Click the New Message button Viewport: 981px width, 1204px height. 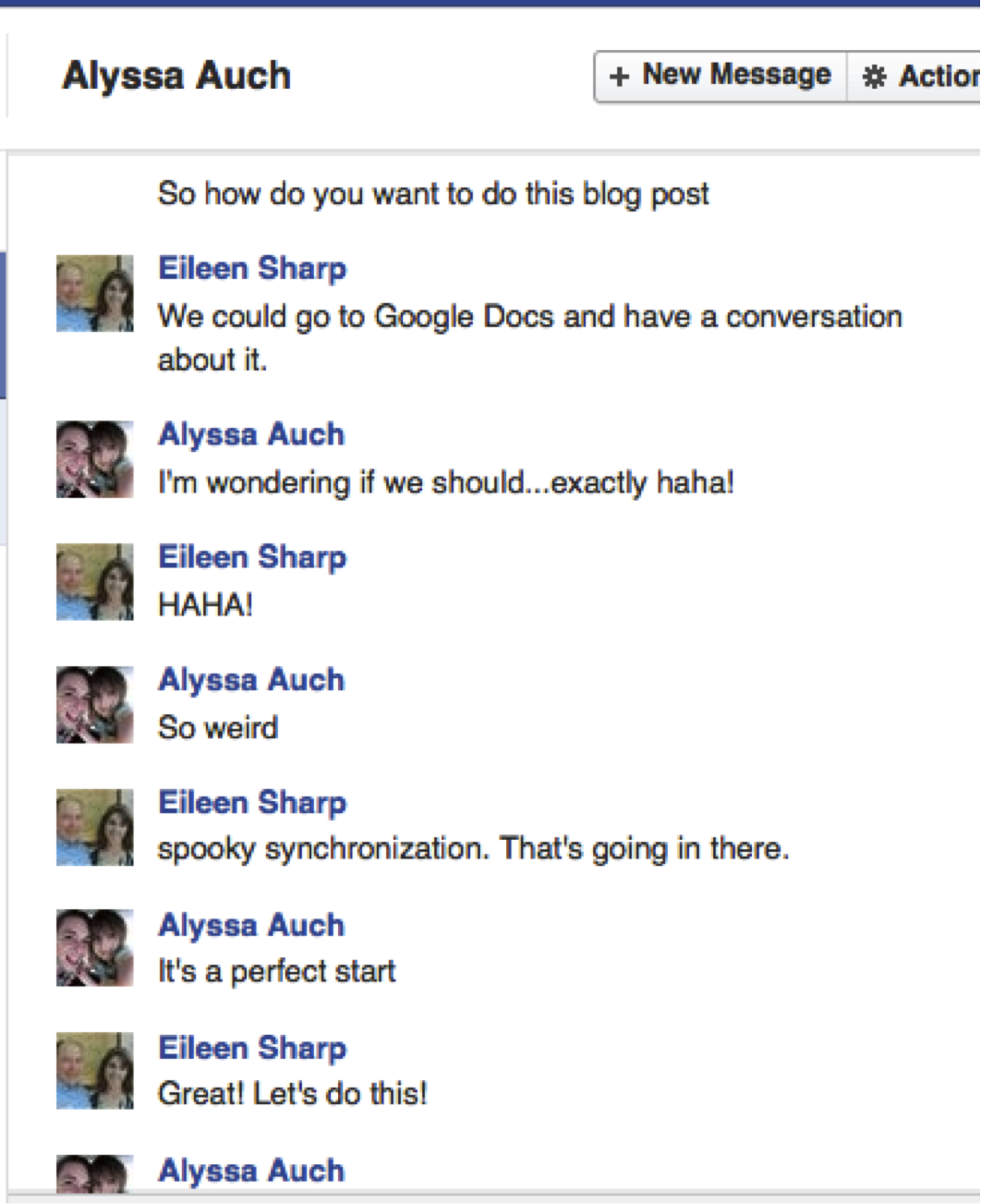(x=721, y=76)
